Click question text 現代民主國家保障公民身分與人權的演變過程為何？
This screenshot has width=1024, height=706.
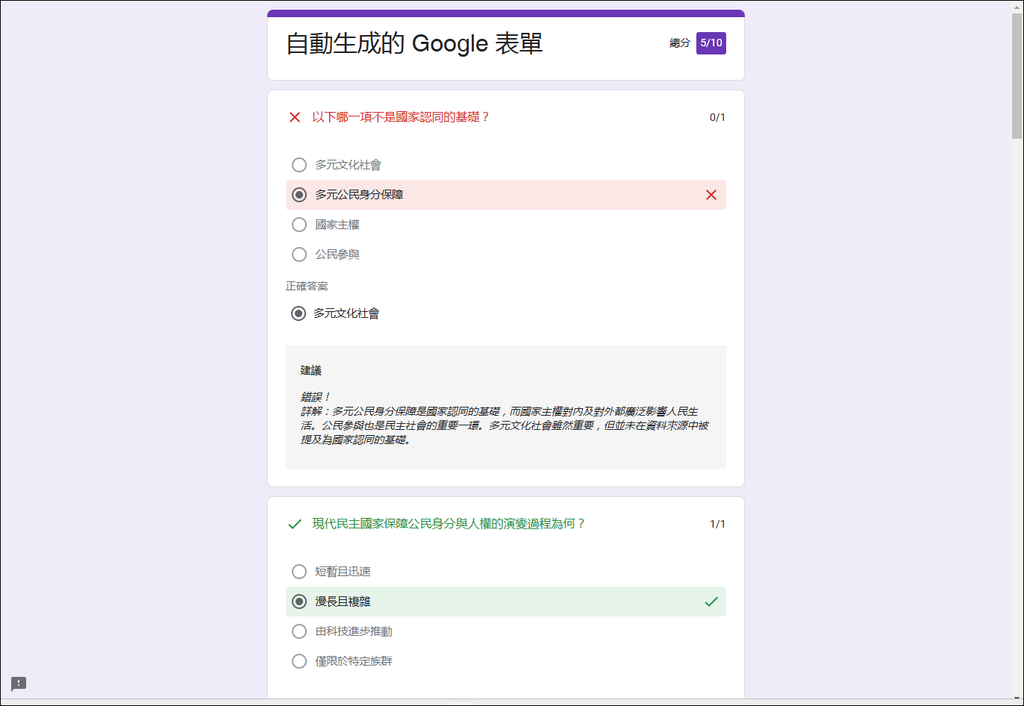point(449,524)
